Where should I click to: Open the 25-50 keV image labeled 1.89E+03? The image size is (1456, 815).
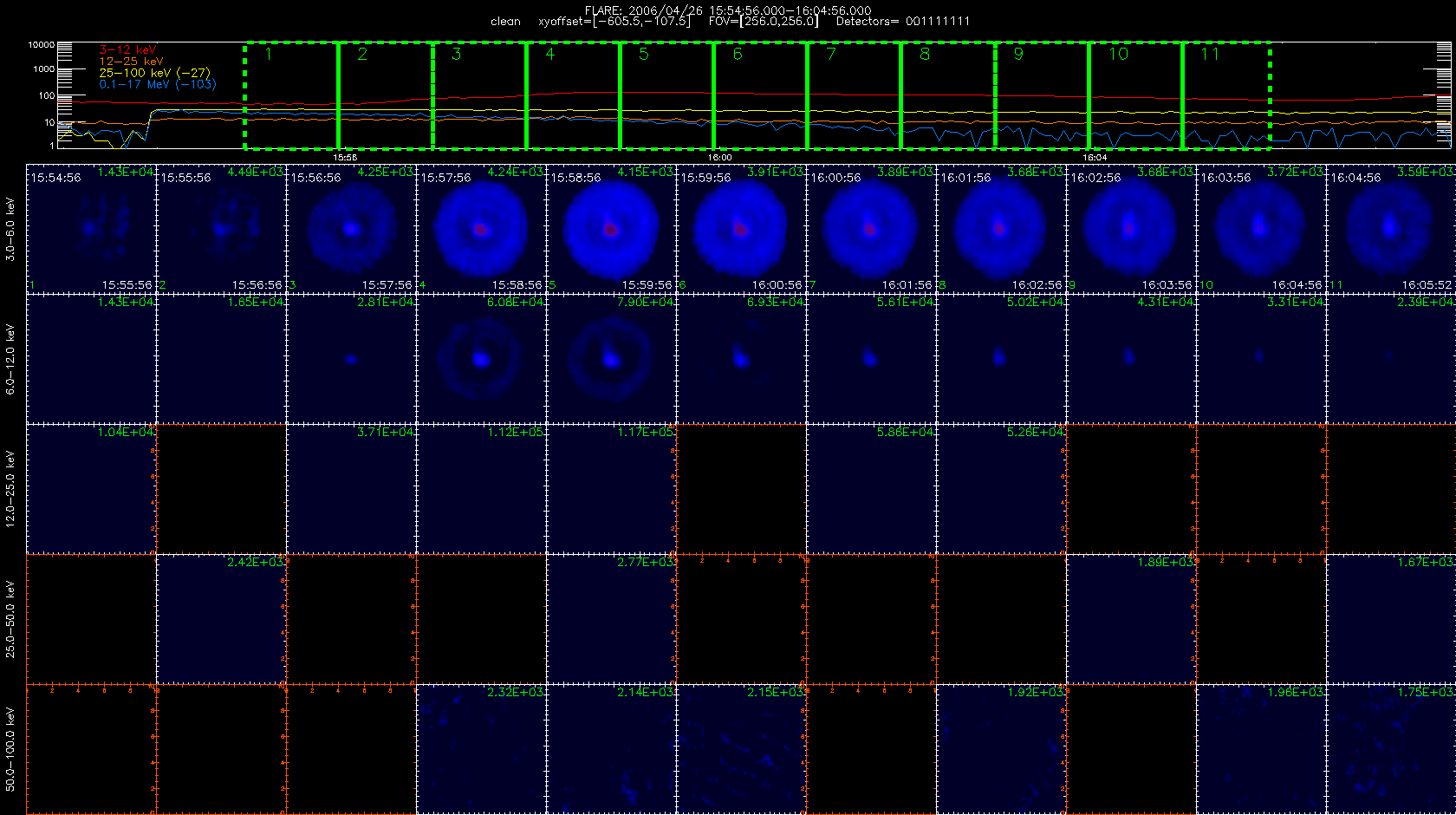(x=1131, y=619)
